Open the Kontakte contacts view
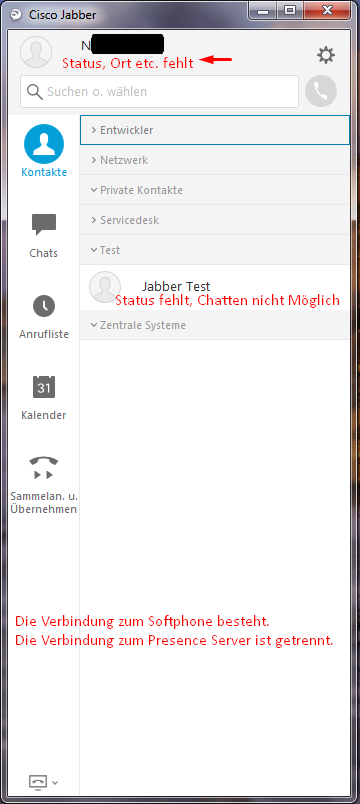 coord(44,151)
